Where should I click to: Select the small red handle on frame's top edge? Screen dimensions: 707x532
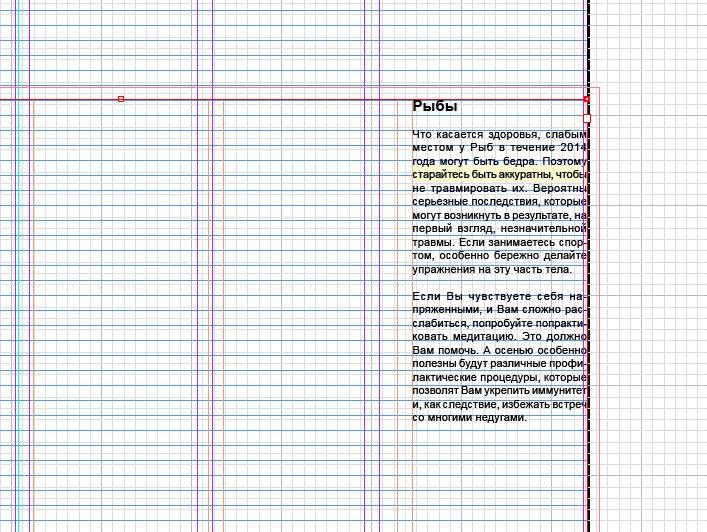point(121,99)
